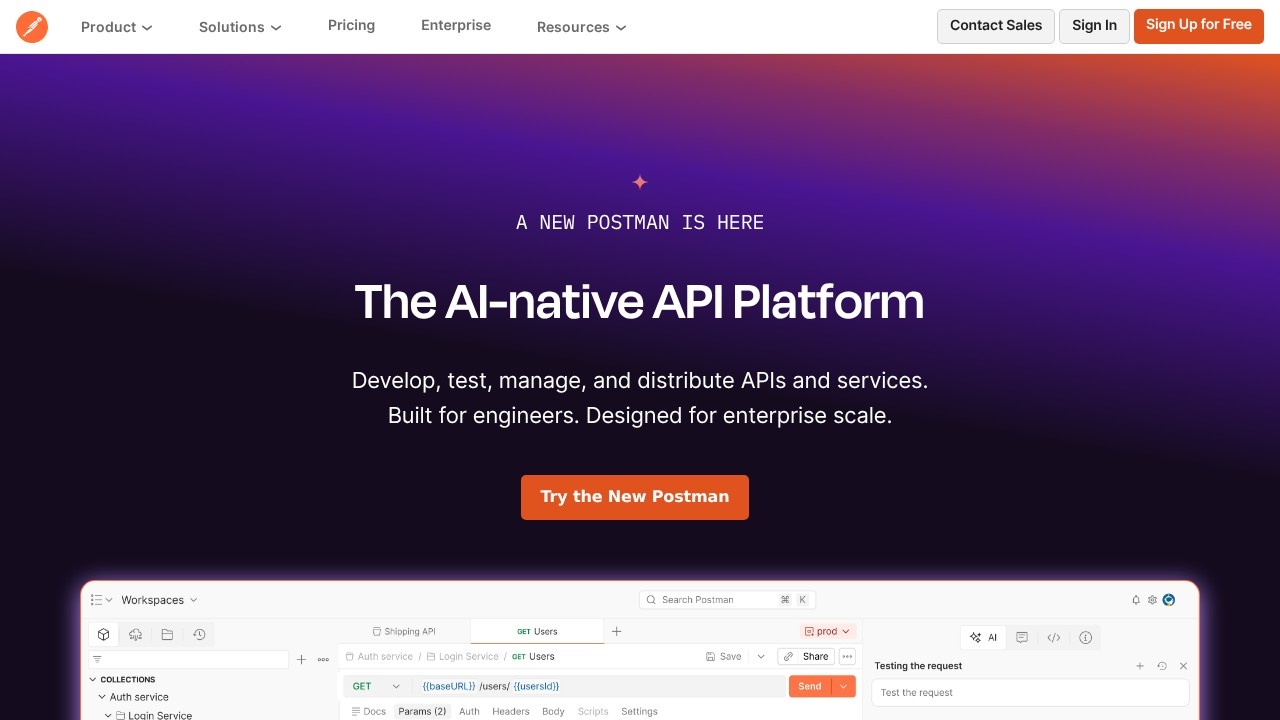
Task: Select the Collections cube icon in sidebar
Action: click(103, 634)
